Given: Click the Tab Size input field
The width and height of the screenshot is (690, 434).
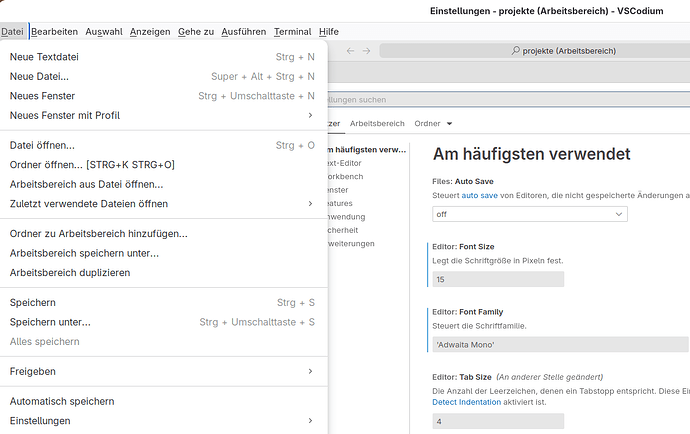Looking at the screenshot, I should coord(498,421).
